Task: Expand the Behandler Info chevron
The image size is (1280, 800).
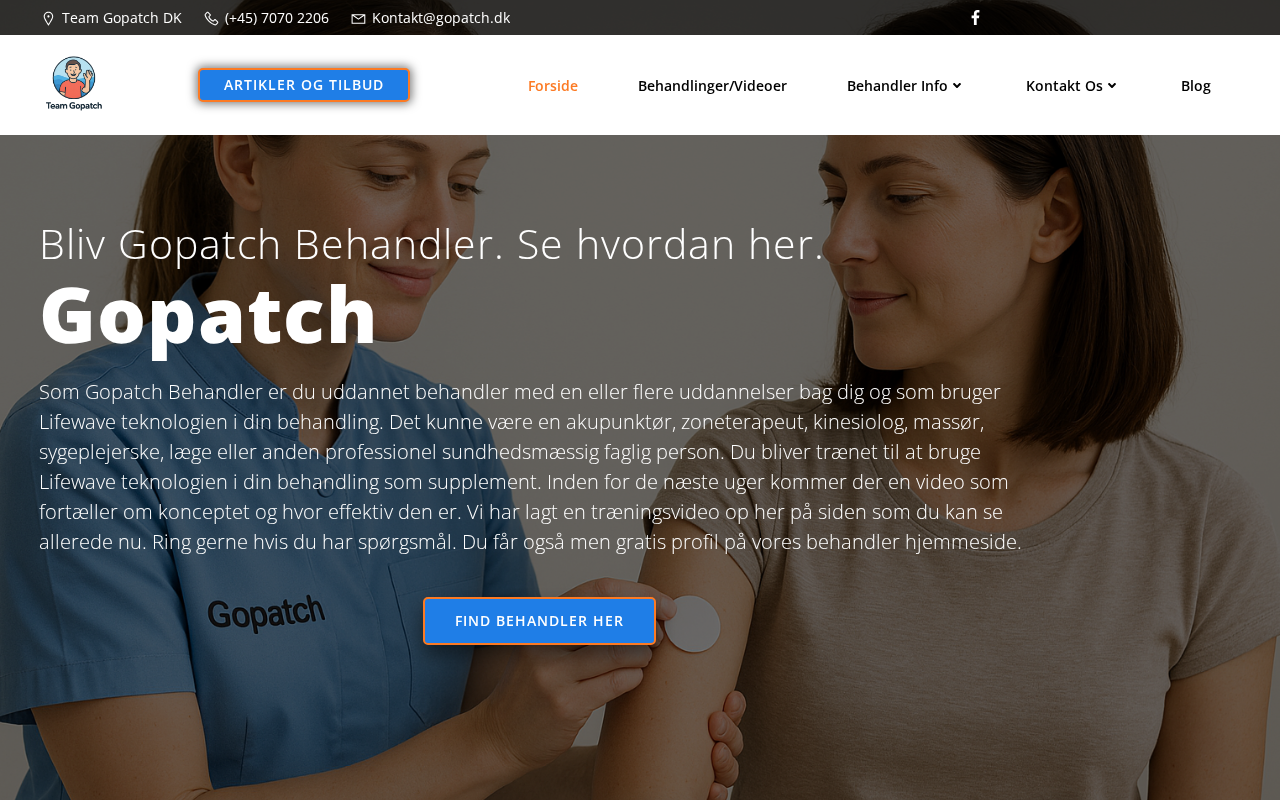Action: click(x=957, y=86)
